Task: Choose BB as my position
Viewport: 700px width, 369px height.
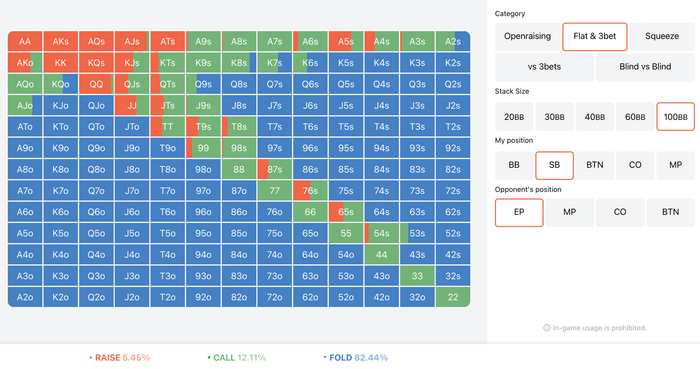Action: pos(514,165)
